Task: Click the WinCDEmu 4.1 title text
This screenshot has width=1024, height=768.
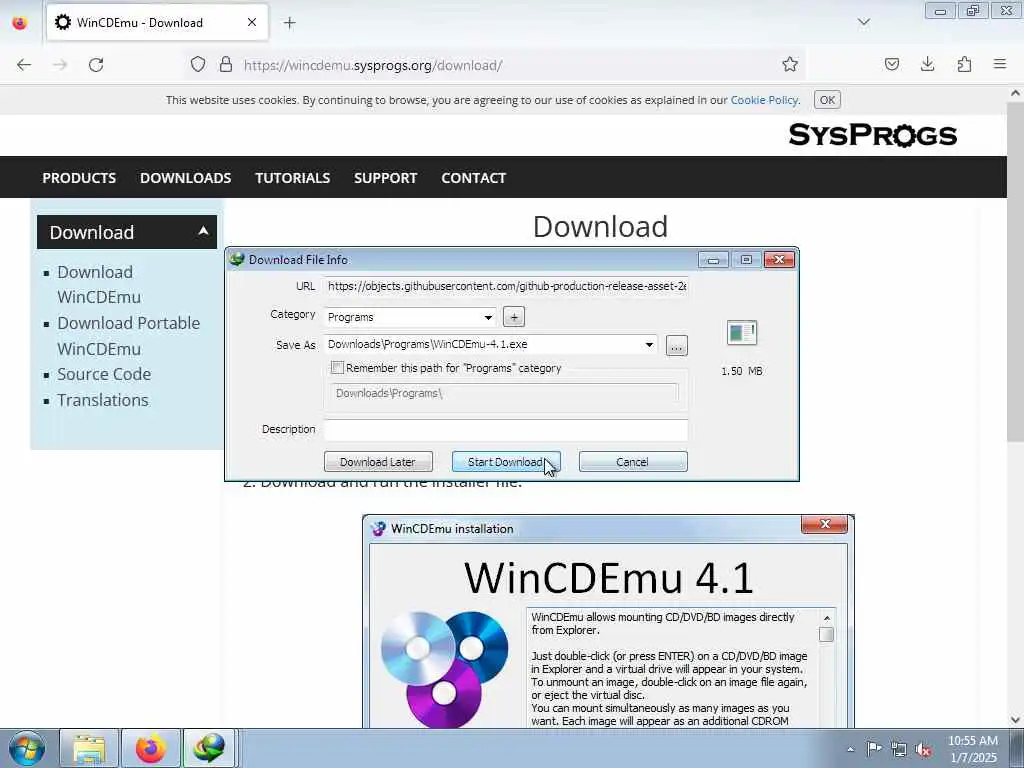Action: point(609,577)
